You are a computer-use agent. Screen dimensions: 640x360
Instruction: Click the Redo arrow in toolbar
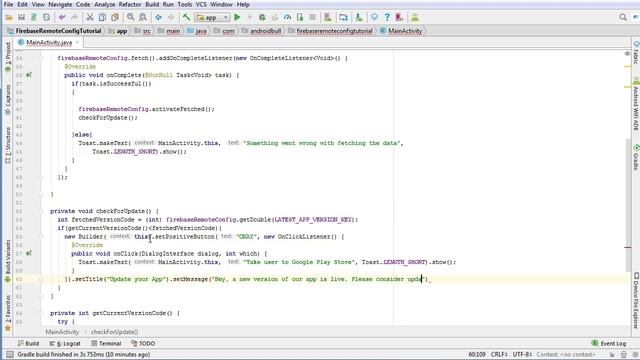pyautogui.click(x=74, y=18)
